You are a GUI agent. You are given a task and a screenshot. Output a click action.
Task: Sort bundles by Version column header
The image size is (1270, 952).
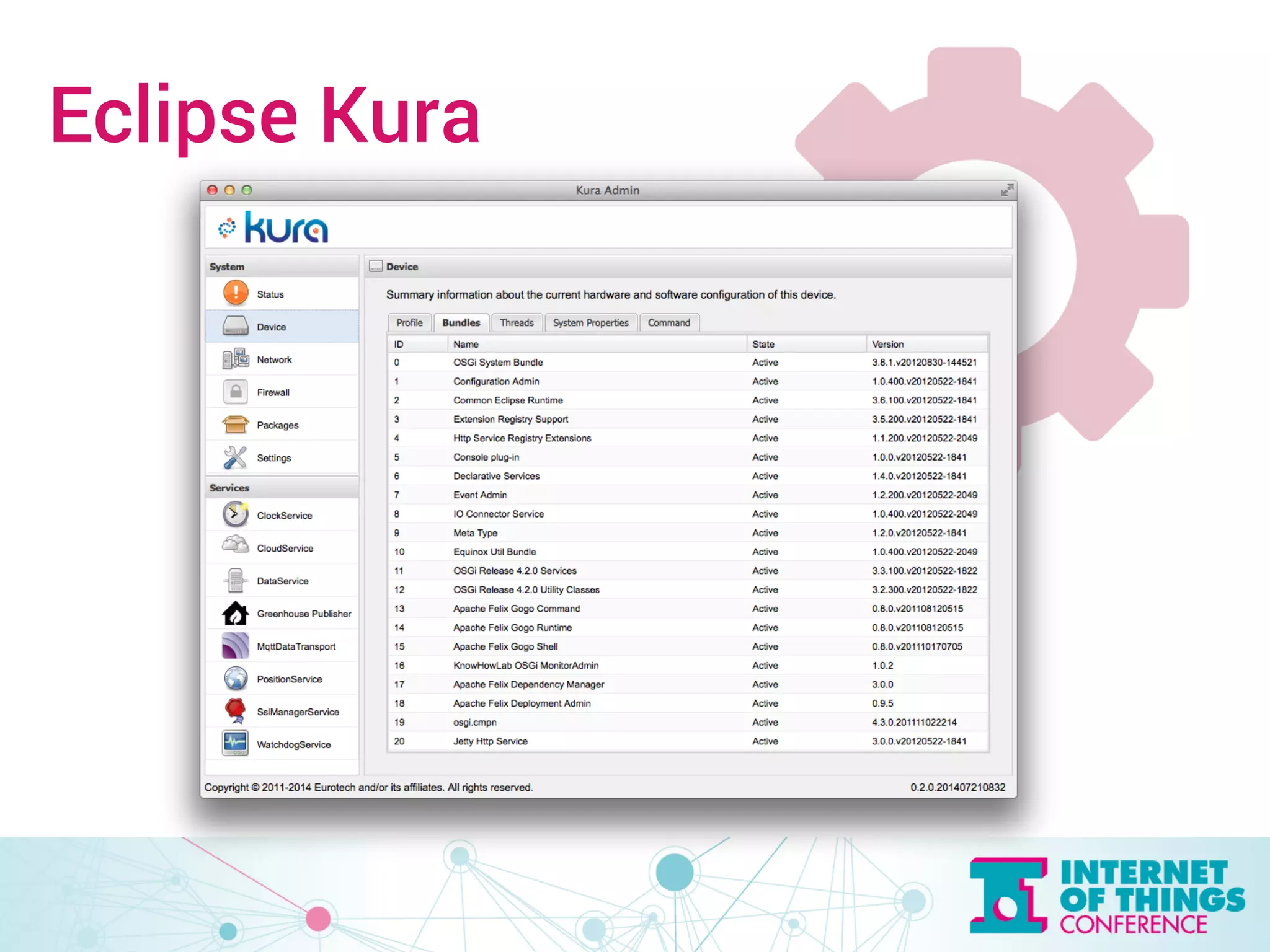(x=887, y=344)
